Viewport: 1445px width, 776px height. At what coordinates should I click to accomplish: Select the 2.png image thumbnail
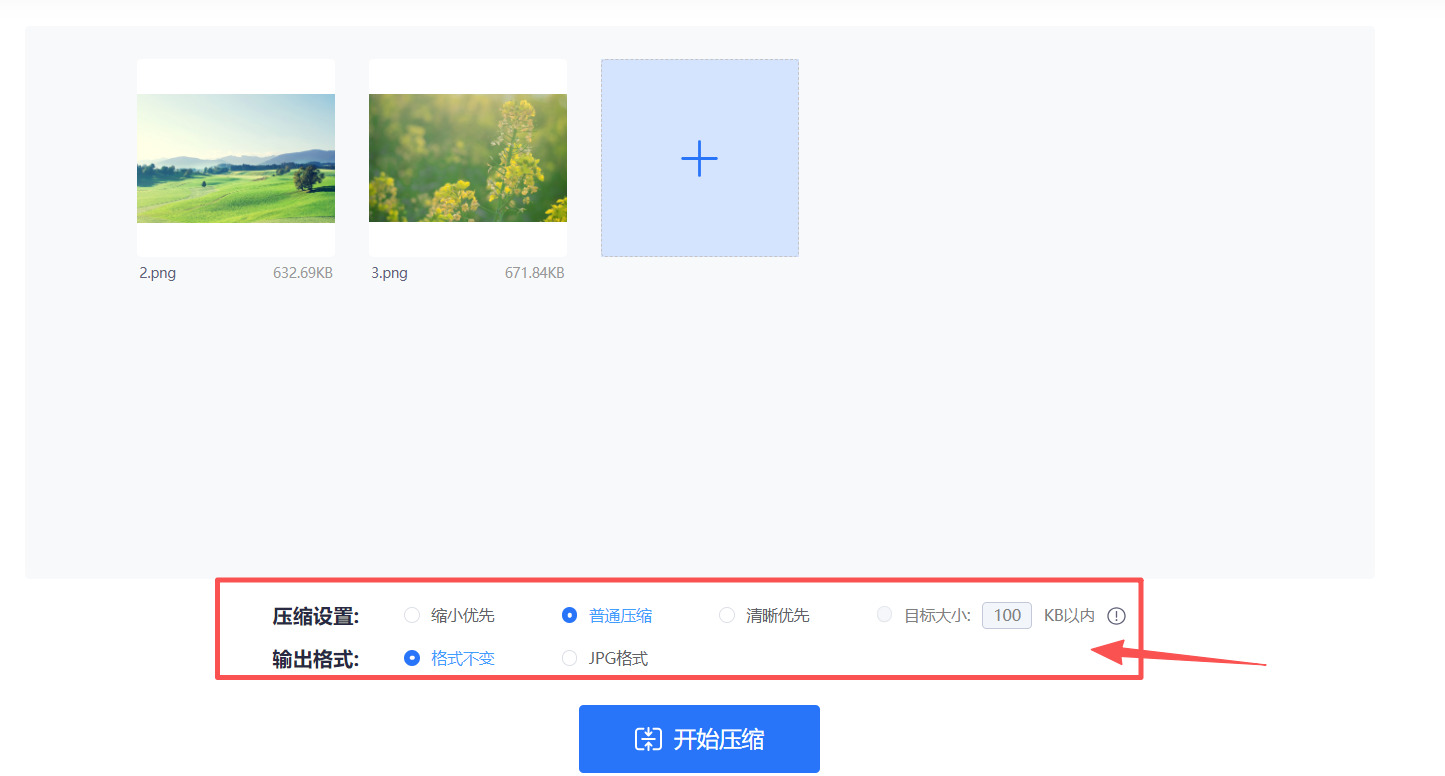coord(235,157)
